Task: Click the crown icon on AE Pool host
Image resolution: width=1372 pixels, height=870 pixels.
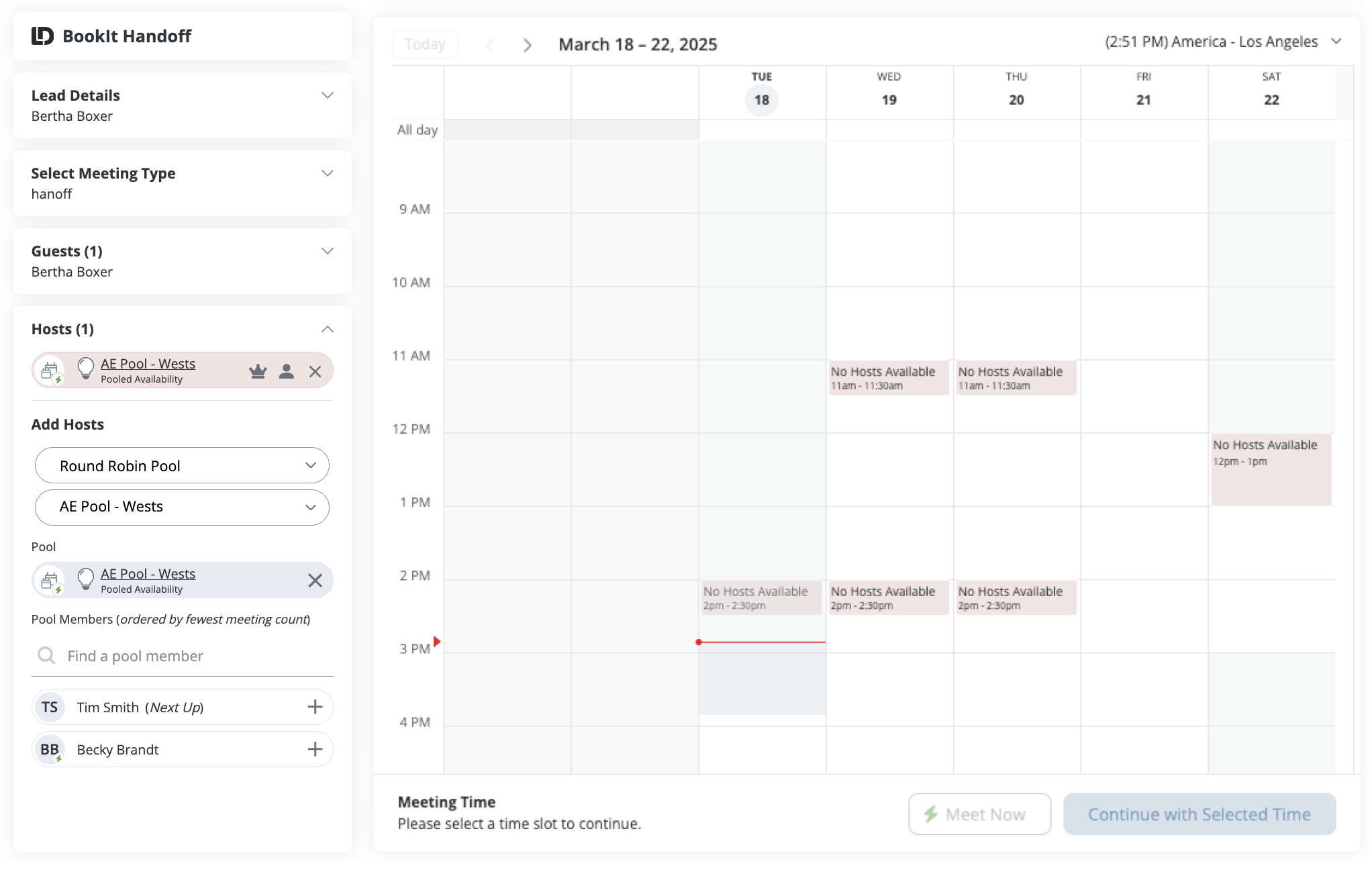Action: pos(258,371)
